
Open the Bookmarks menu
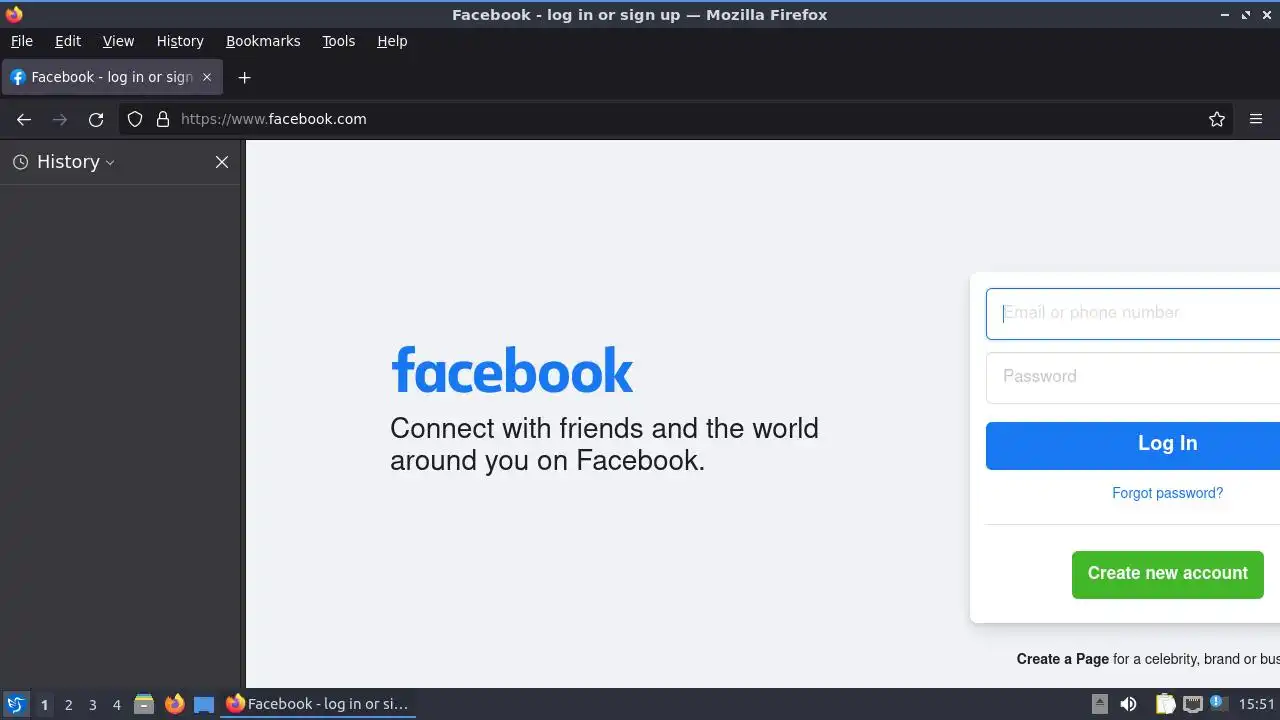(263, 41)
